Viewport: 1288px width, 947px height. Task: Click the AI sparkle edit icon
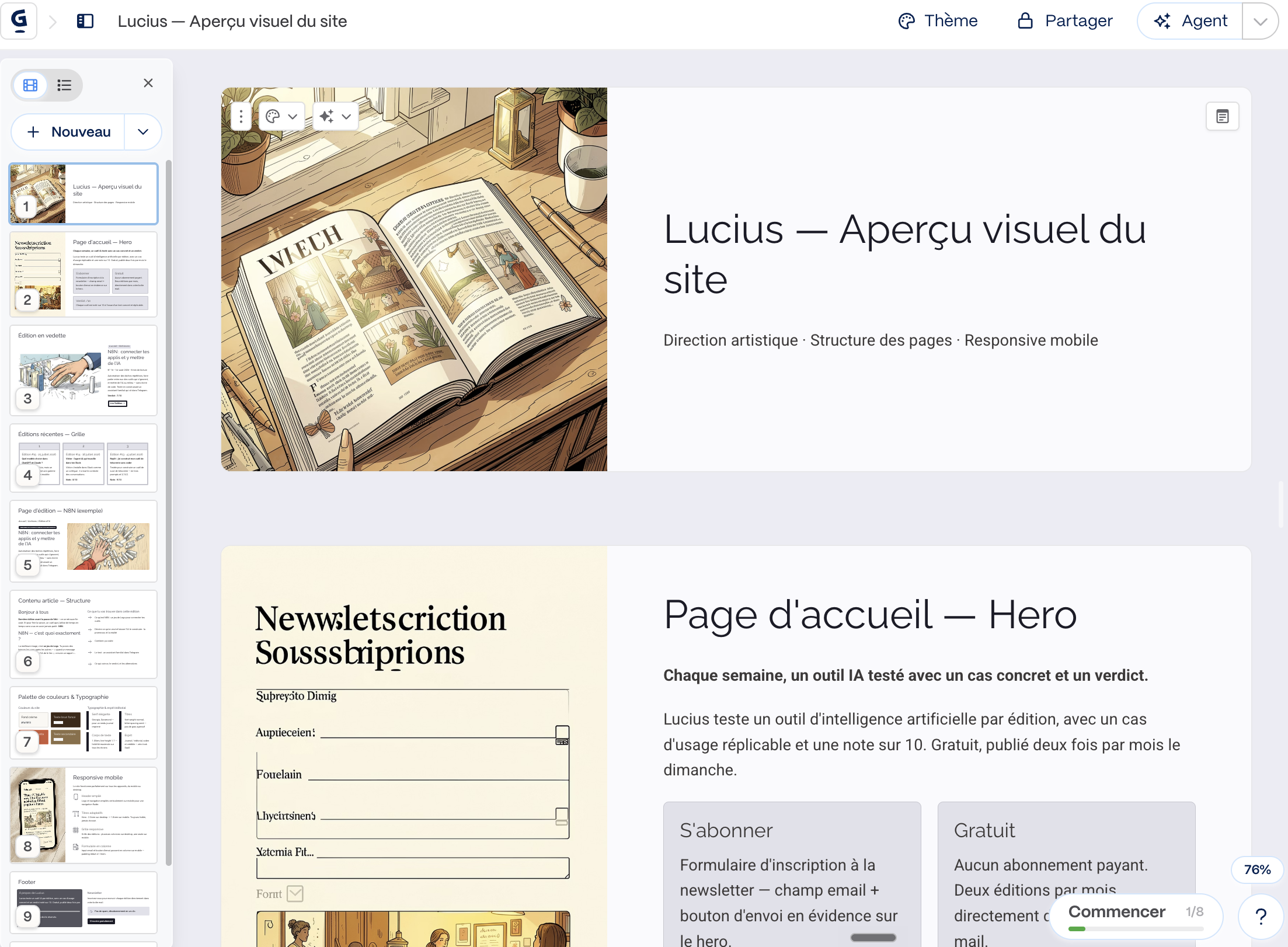(327, 117)
